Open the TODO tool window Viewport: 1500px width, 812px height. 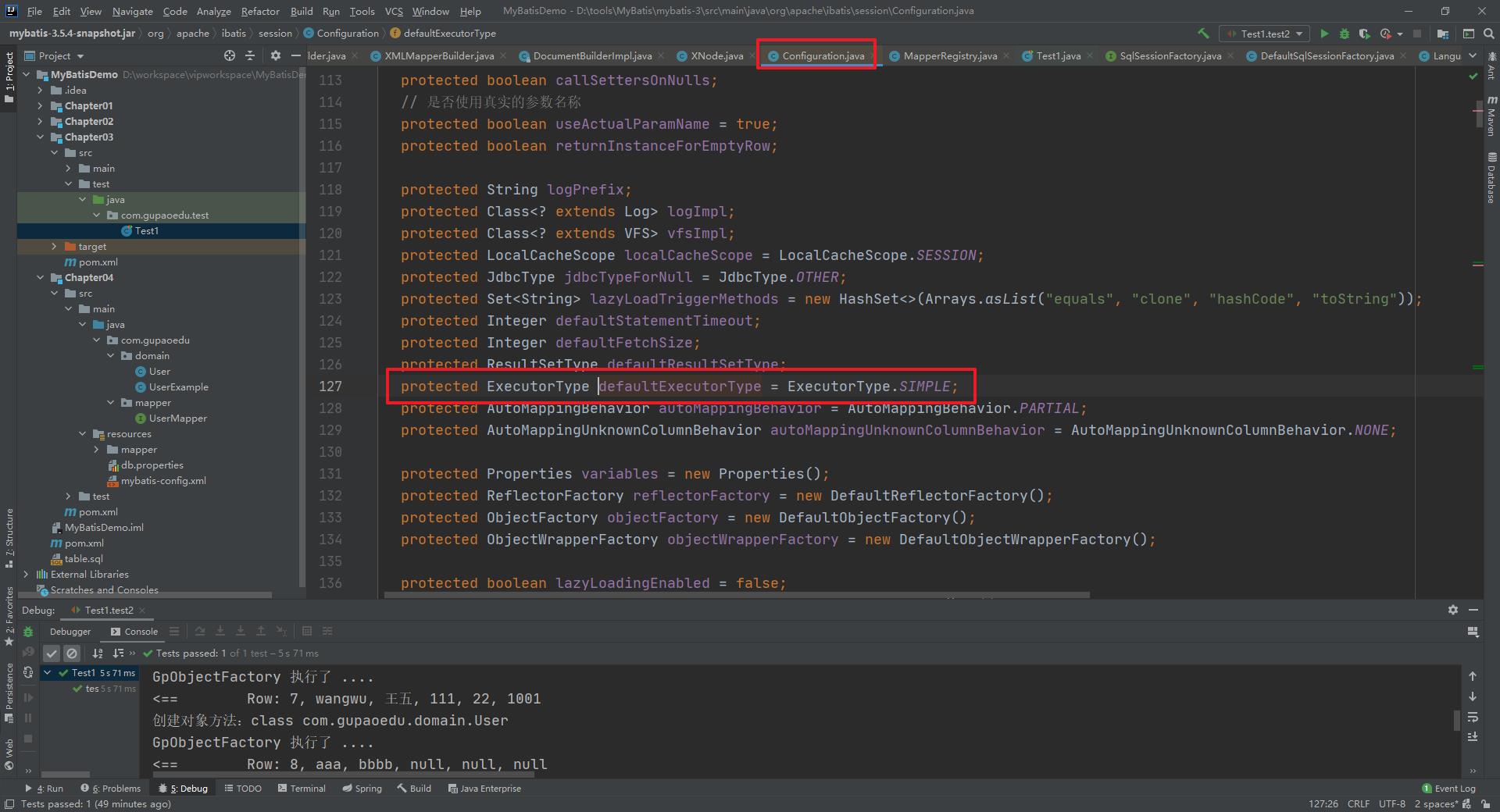(x=243, y=788)
